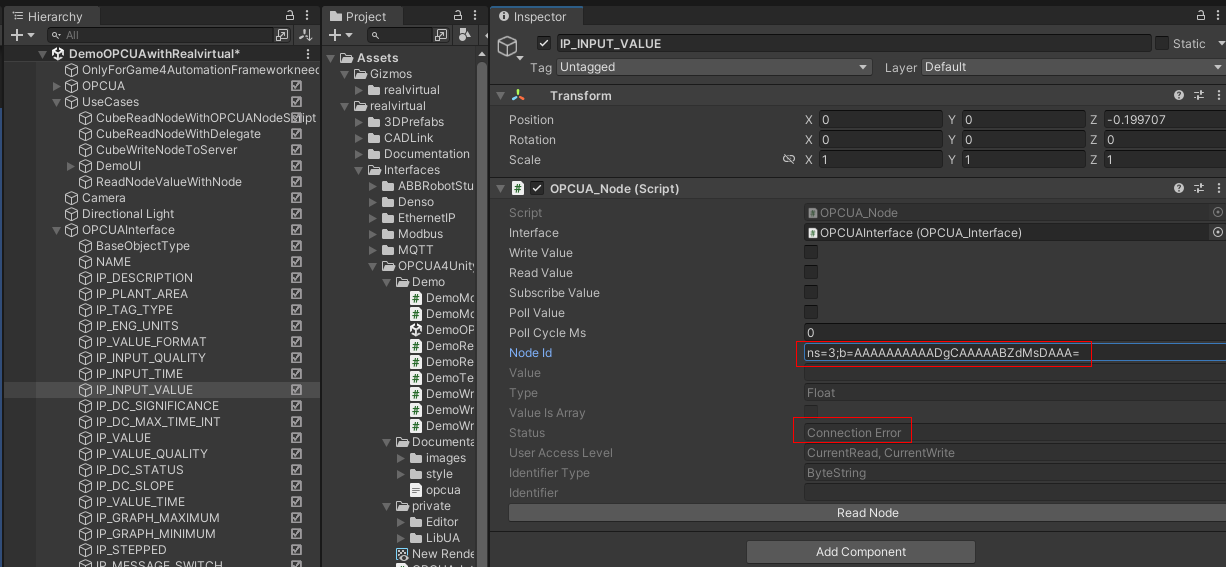Enable the Poll Value checkbox

pos(811,312)
